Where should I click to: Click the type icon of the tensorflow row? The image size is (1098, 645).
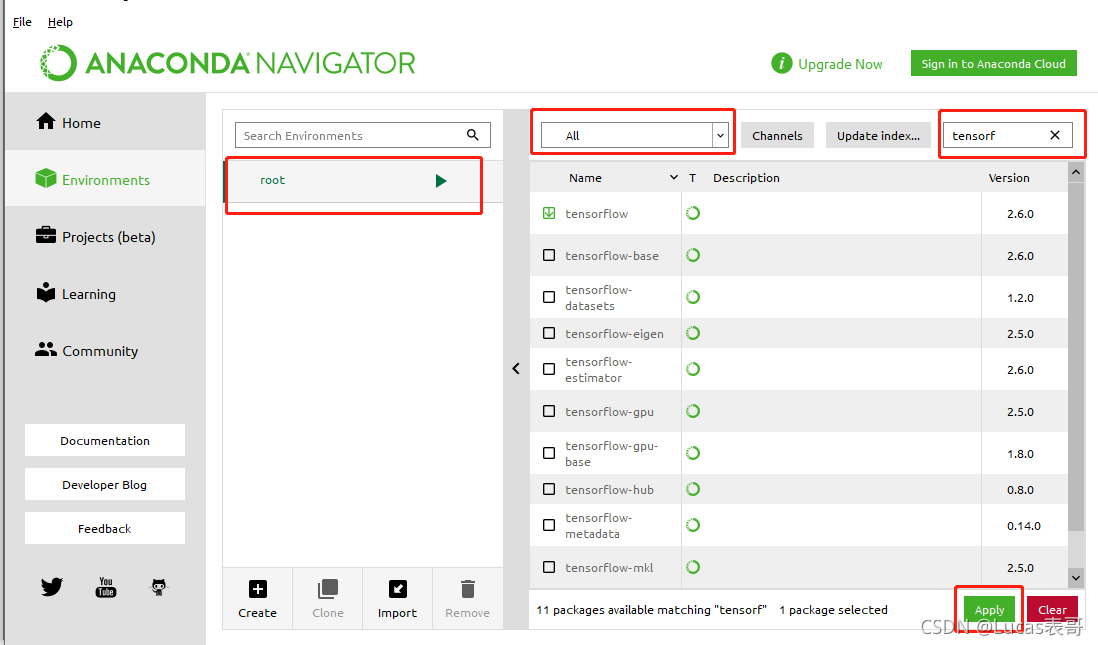693,213
